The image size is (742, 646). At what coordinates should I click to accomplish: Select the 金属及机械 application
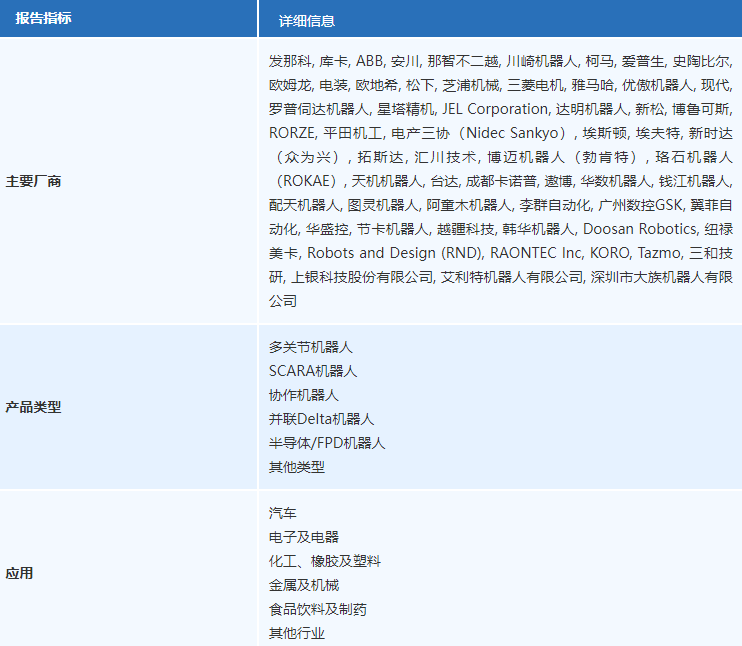pos(303,585)
